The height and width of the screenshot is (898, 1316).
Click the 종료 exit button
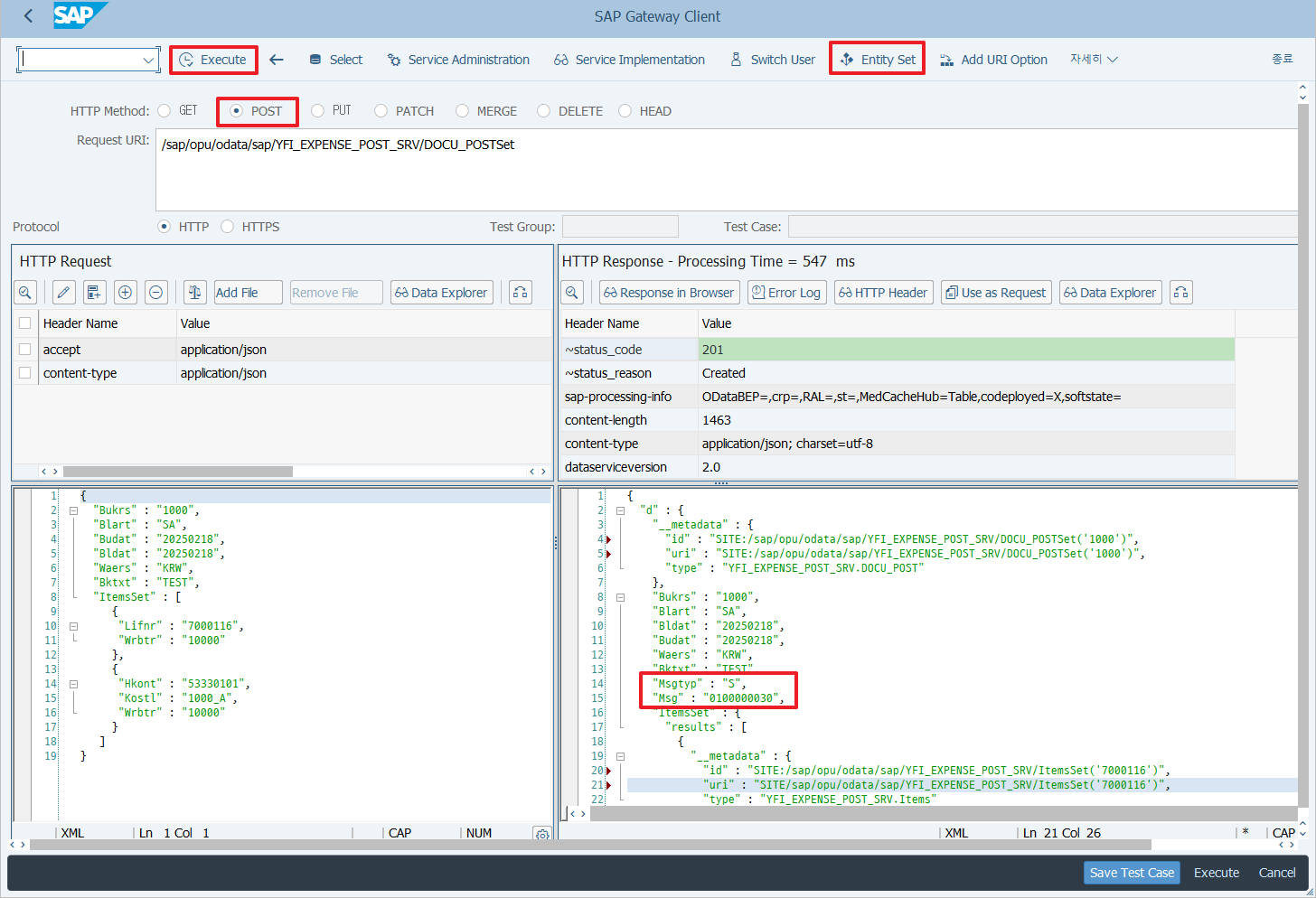click(1283, 59)
